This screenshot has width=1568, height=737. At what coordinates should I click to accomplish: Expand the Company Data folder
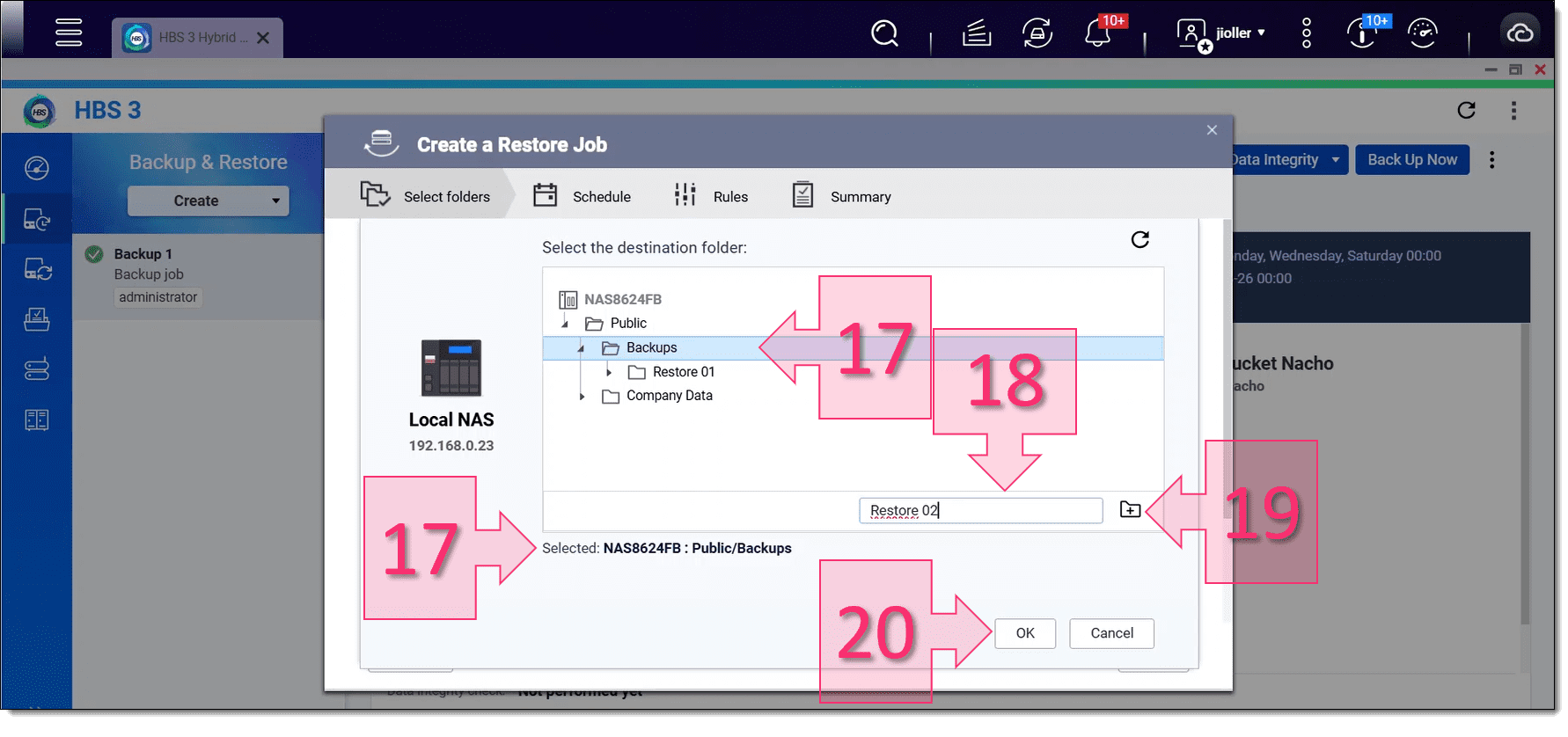(582, 397)
